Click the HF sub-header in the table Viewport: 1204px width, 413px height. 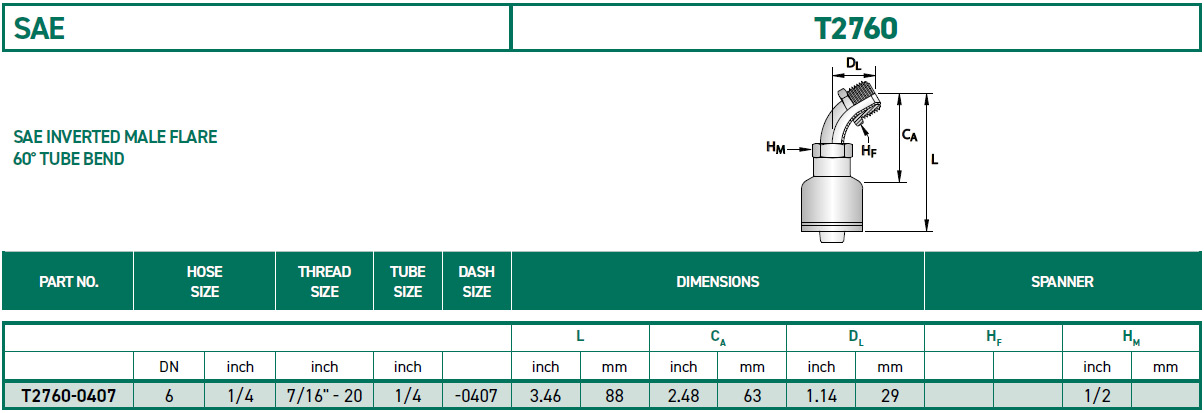click(993, 338)
